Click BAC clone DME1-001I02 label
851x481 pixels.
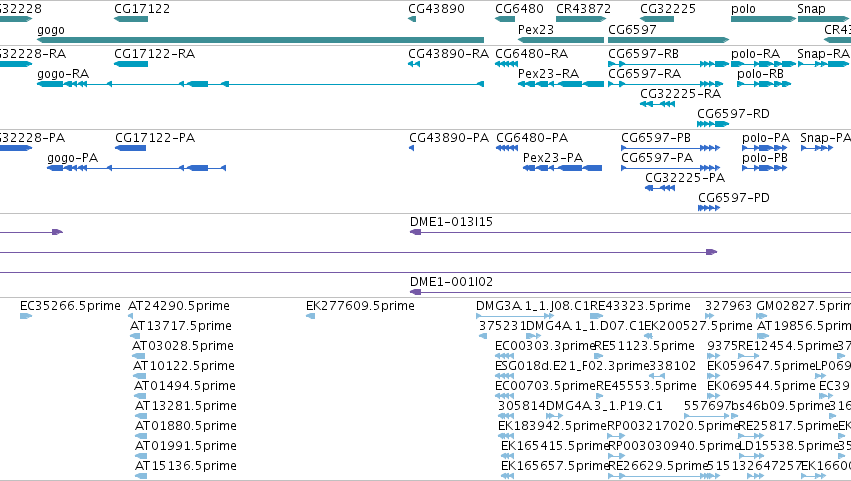(451, 282)
